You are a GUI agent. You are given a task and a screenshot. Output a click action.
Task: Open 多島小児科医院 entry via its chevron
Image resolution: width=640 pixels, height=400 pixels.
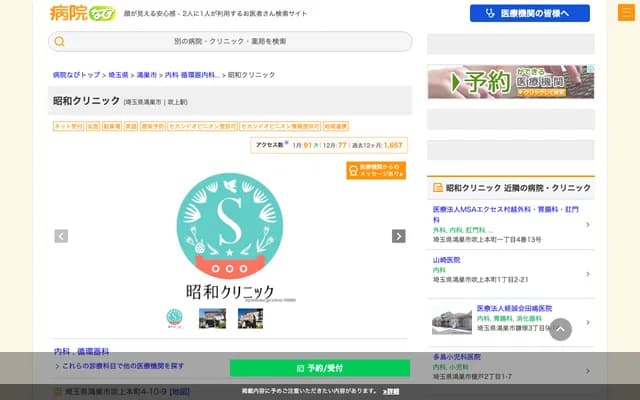tap(588, 371)
